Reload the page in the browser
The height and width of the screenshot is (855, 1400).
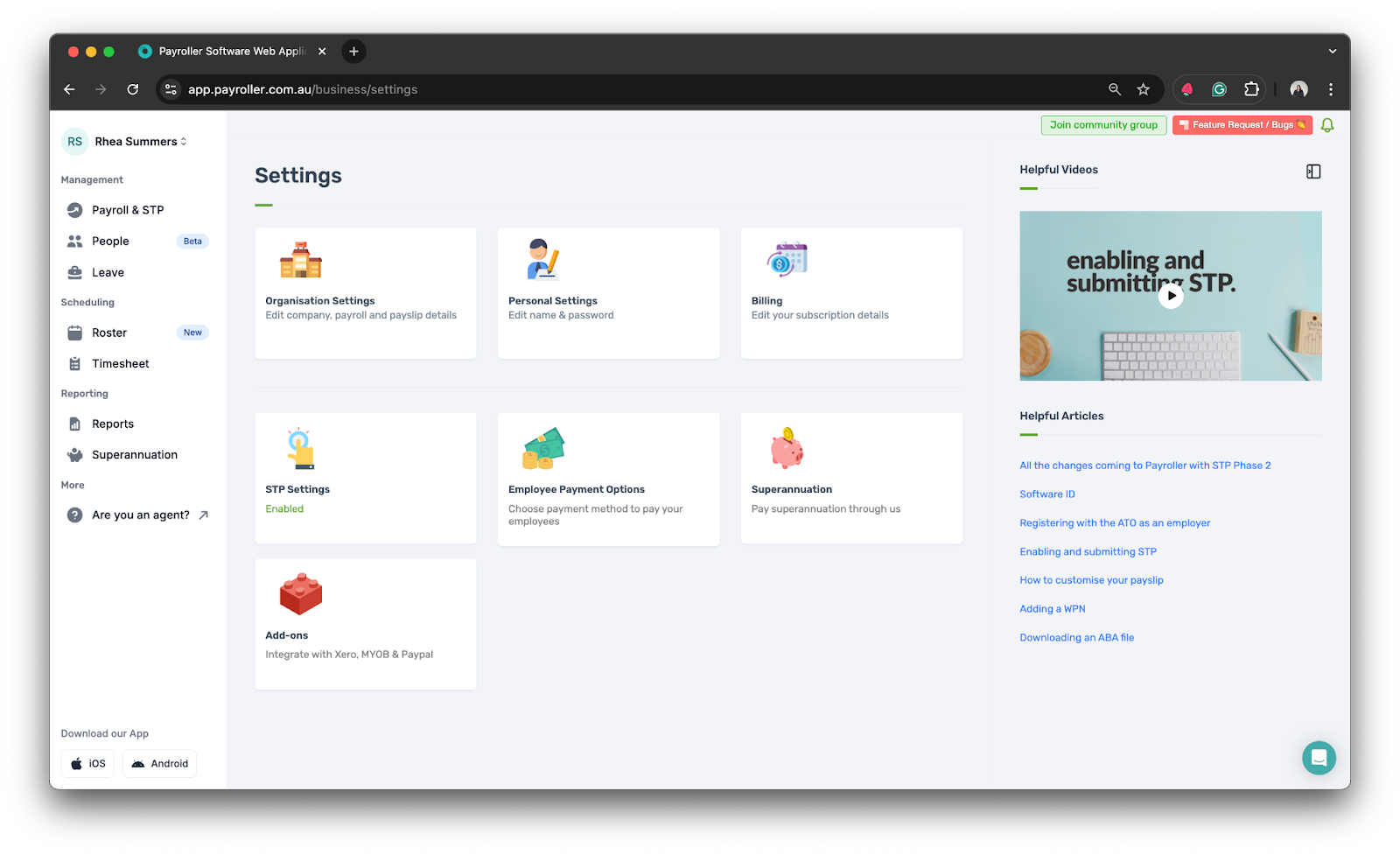pos(132,89)
